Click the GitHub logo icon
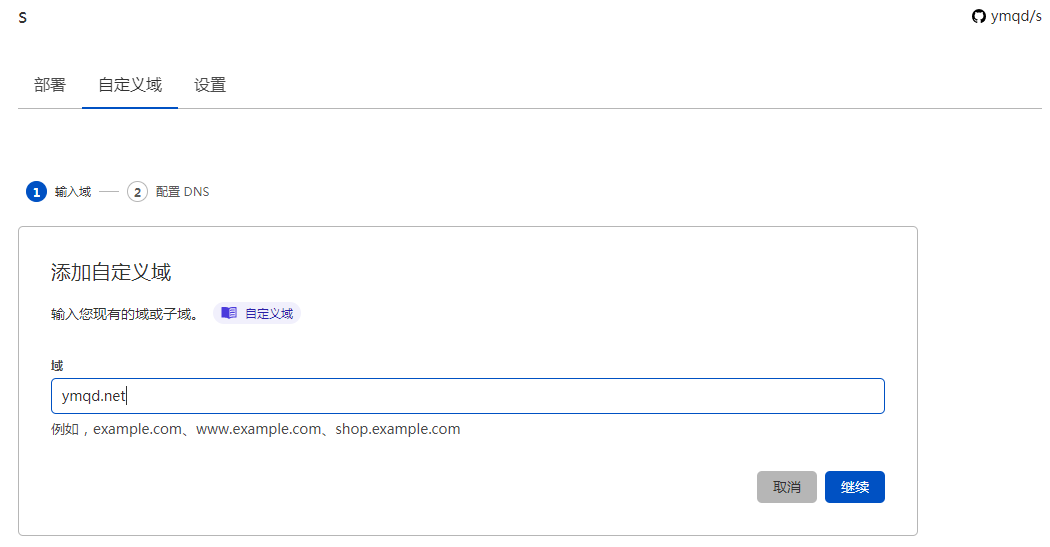 [979, 16]
